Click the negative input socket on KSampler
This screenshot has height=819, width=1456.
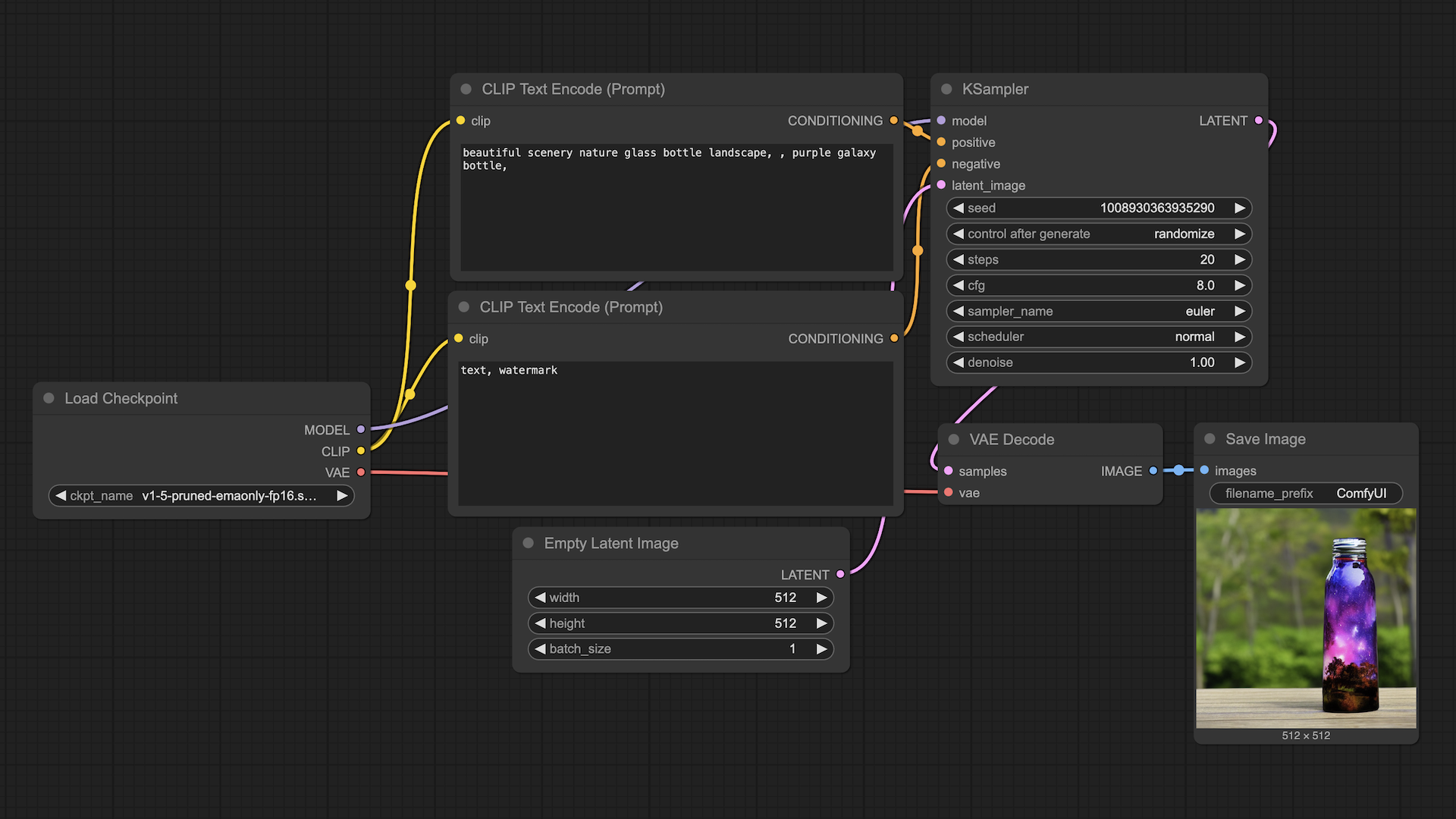click(x=941, y=163)
